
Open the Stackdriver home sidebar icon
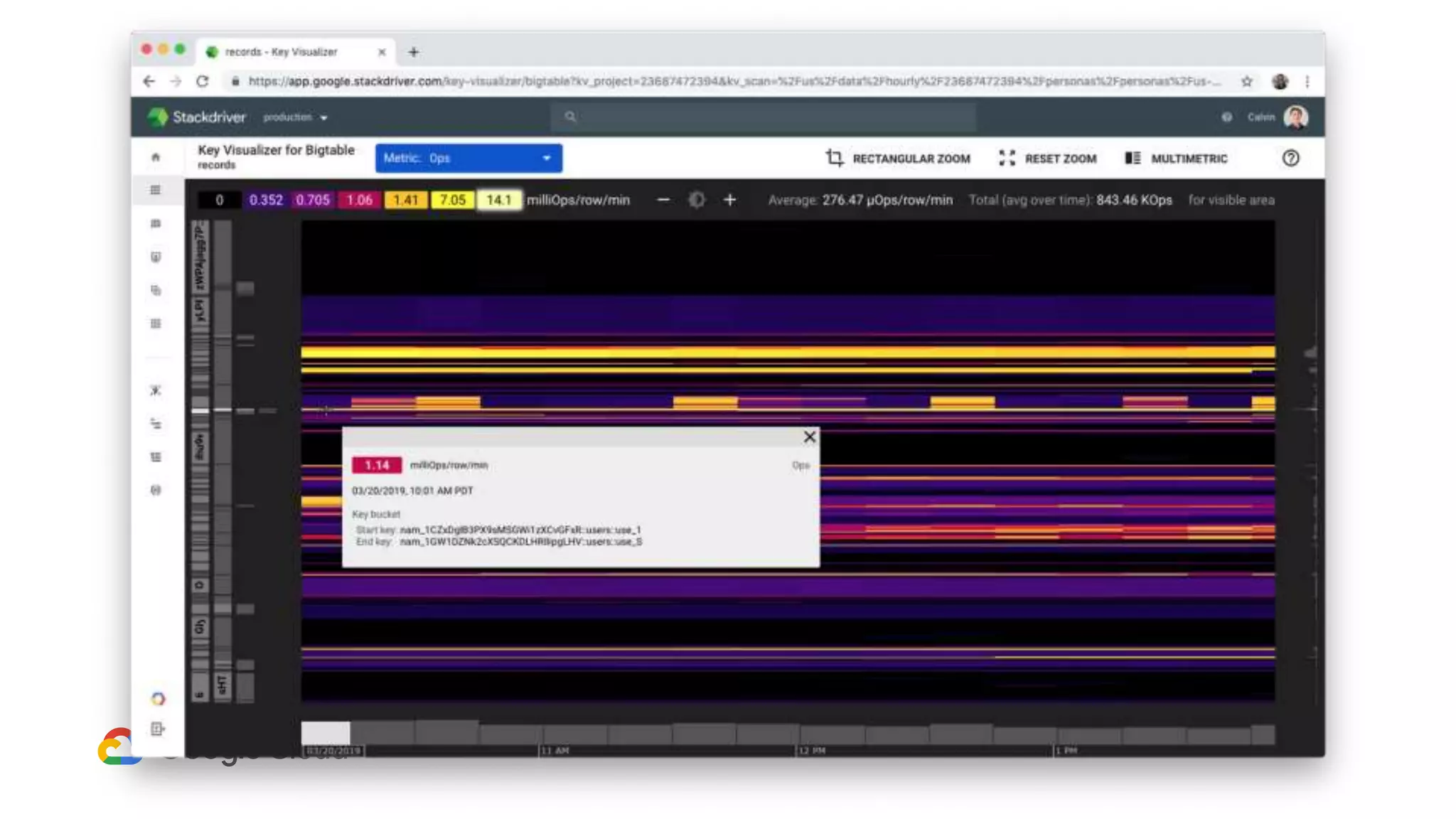click(156, 157)
